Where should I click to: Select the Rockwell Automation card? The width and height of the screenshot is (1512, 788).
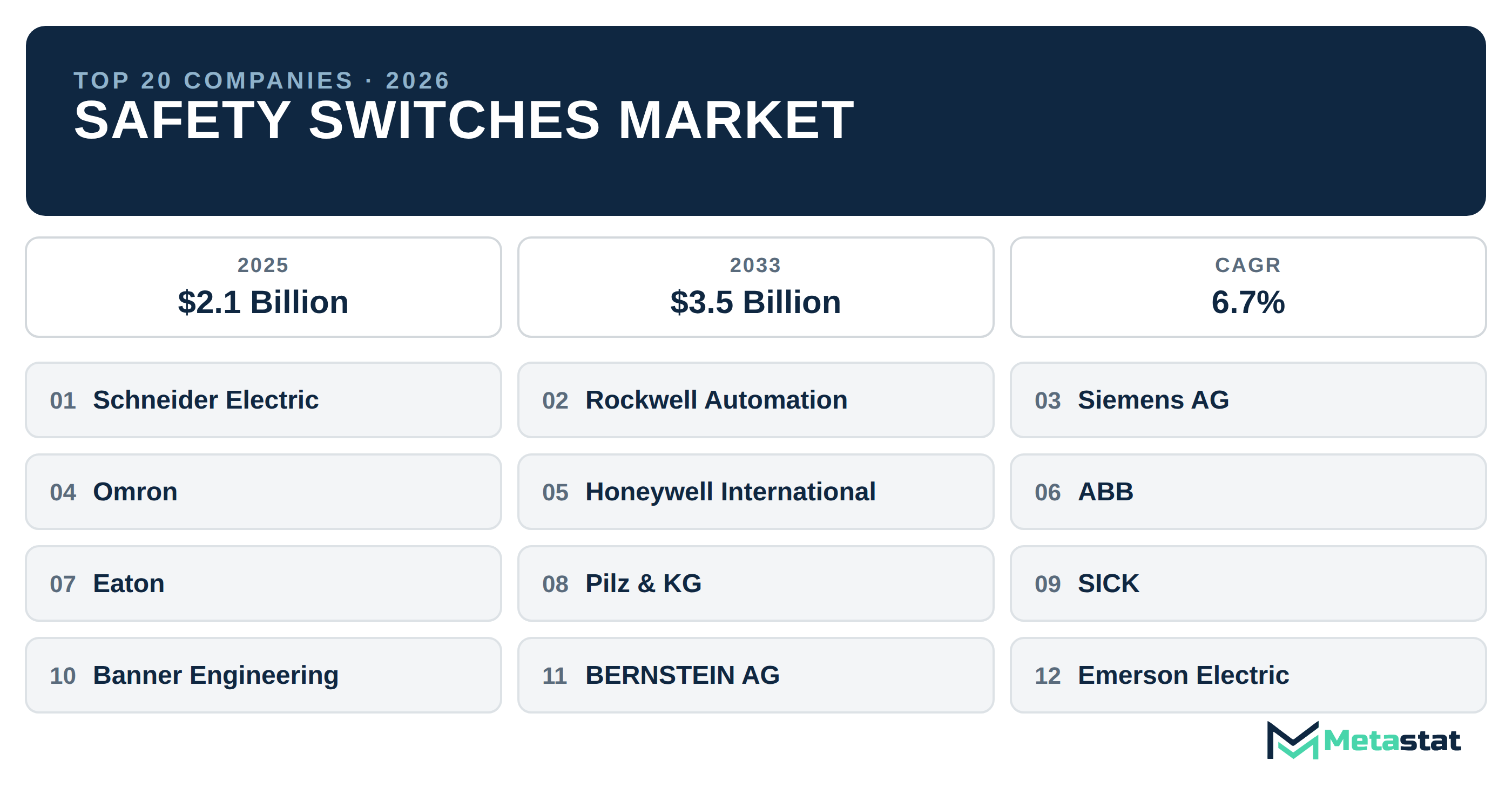(755, 399)
